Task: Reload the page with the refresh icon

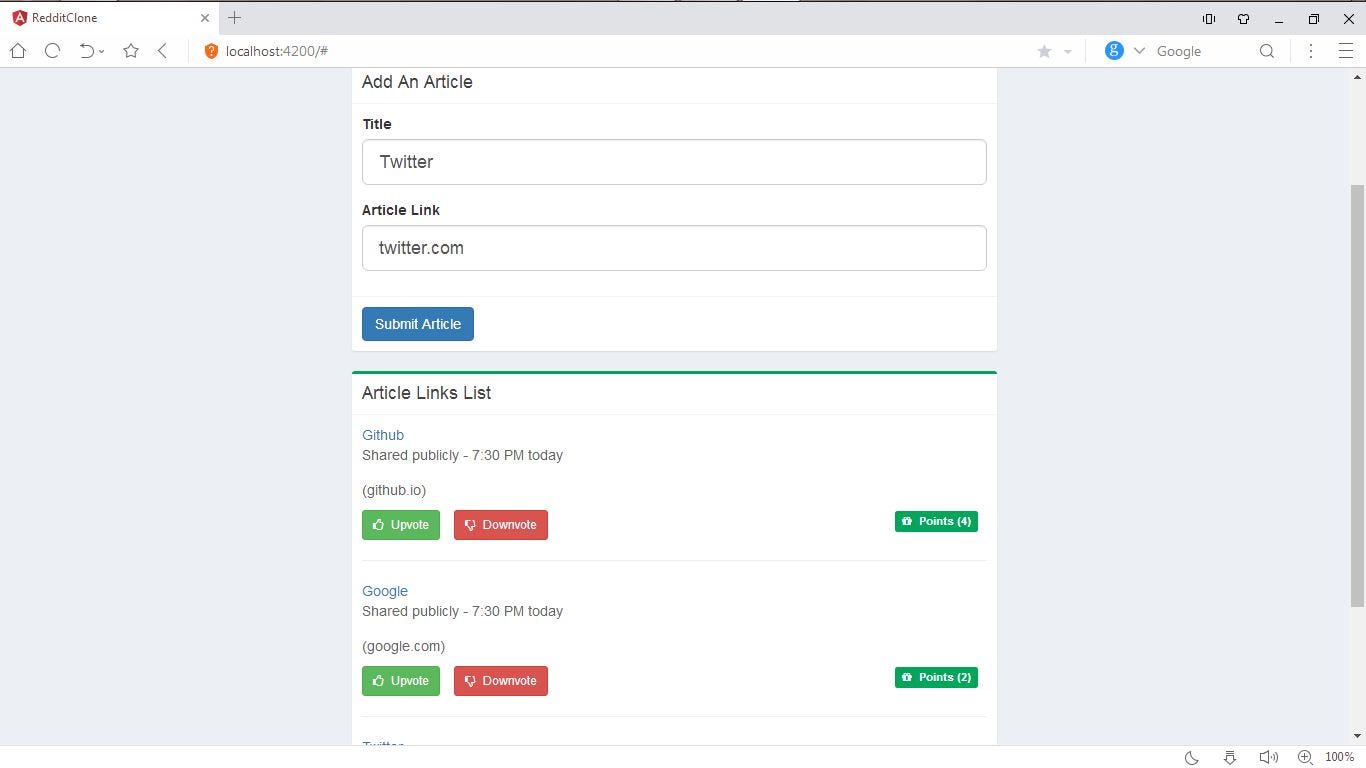Action: [x=52, y=51]
